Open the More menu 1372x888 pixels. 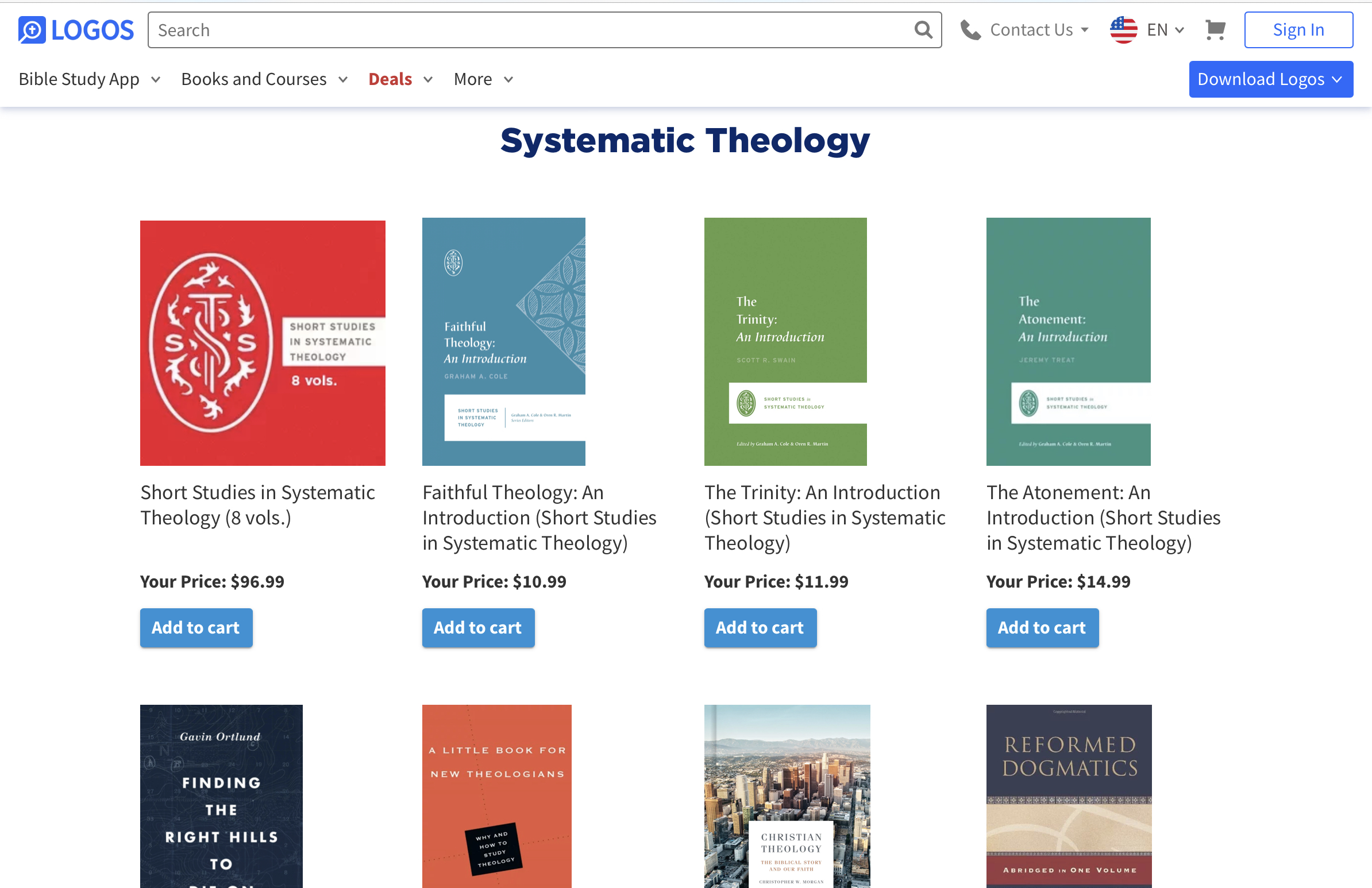pos(483,79)
